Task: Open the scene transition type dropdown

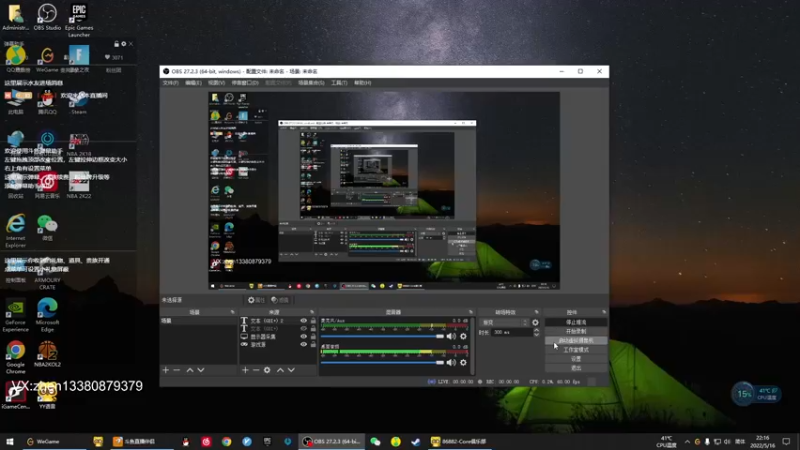Action: [x=504, y=322]
